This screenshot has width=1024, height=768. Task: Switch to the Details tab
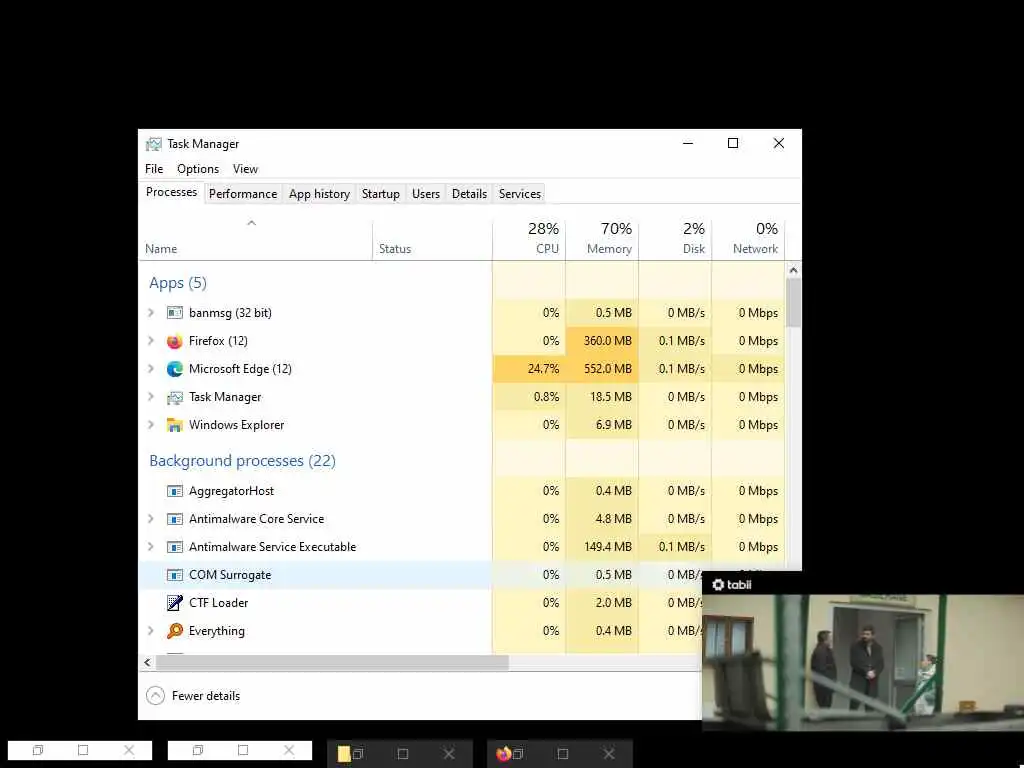point(470,194)
